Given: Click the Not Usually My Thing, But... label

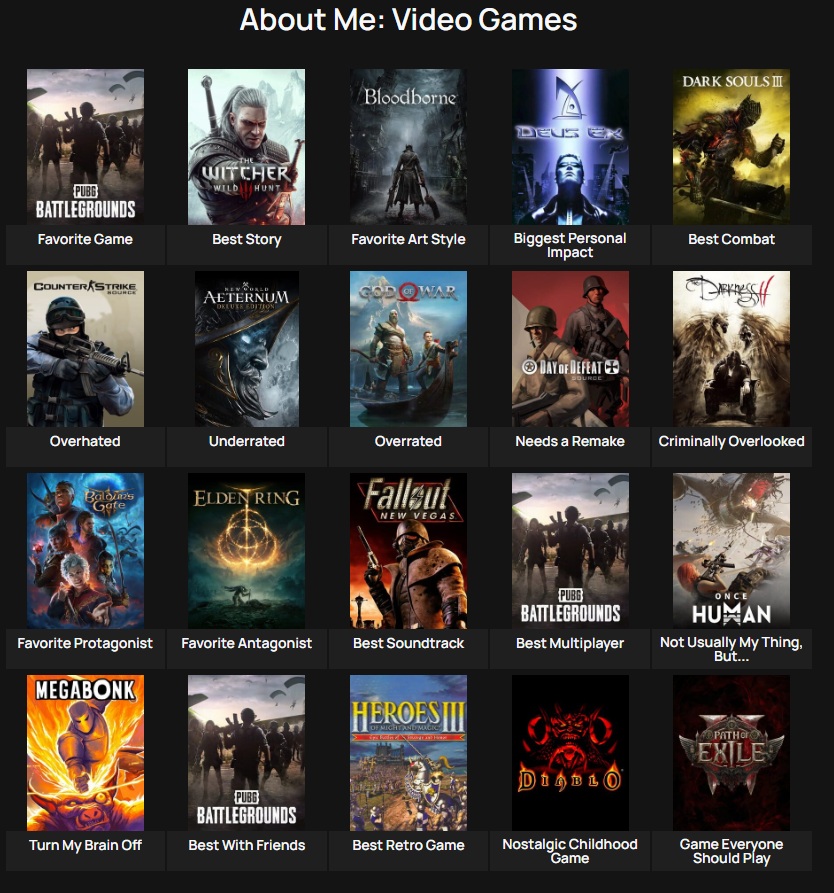Looking at the screenshot, I should 731,649.
